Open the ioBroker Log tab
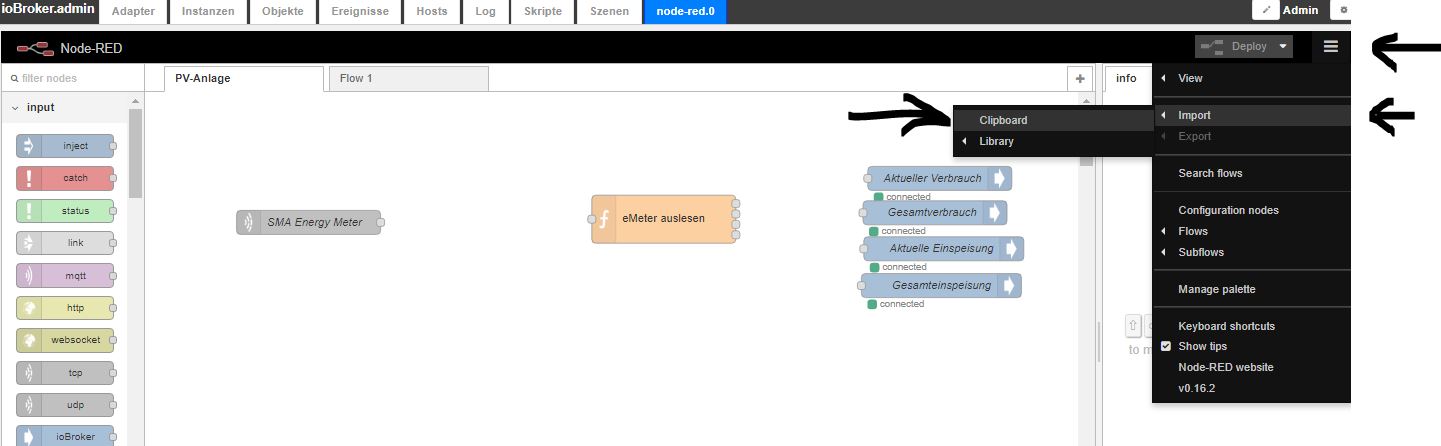Image resolution: width=1441 pixels, height=446 pixels. point(486,12)
